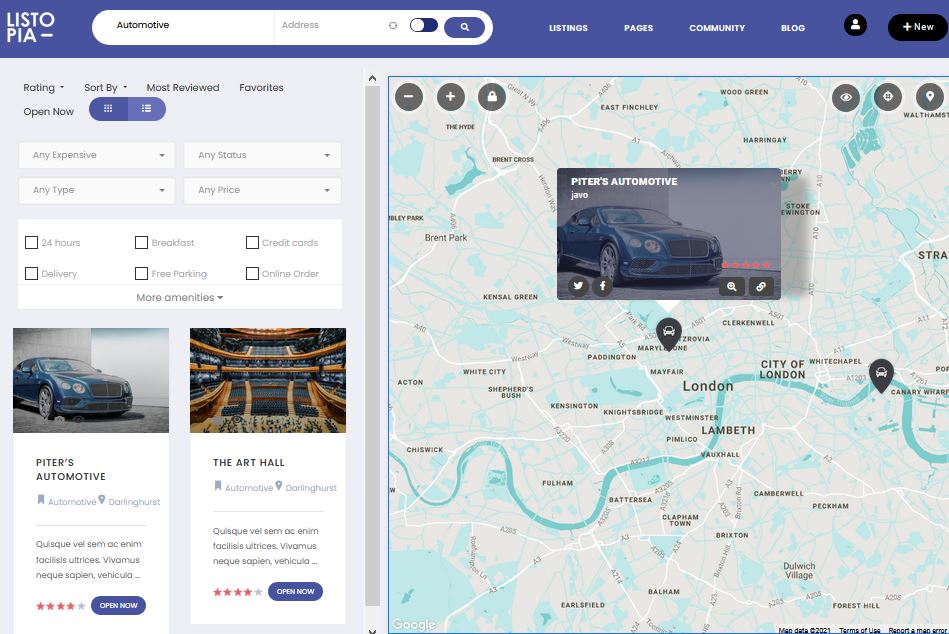This screenshot has height=634, width=949.
Task: Open The Art Hall thumbnail image
Action: coord(268,380)
